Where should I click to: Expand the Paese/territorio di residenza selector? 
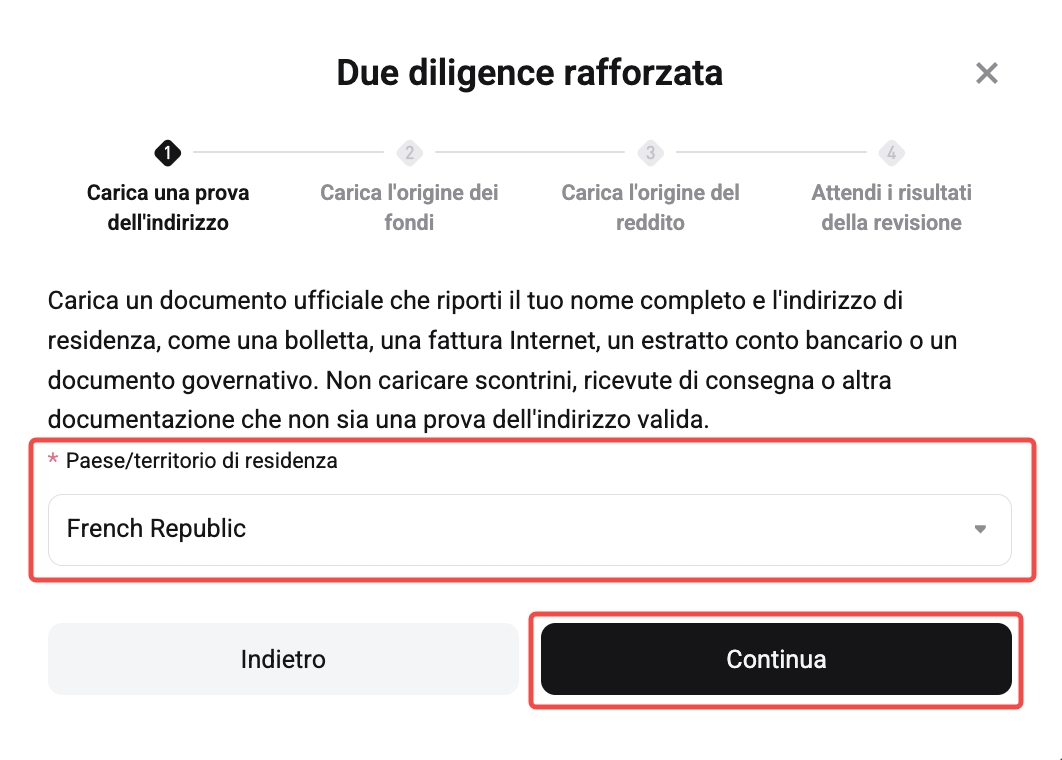[x=530, y=530]
